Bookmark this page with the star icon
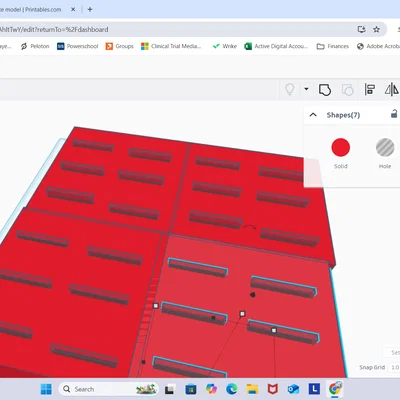The height and width of the screenshot is (400, 400). (x=376, y=29)
